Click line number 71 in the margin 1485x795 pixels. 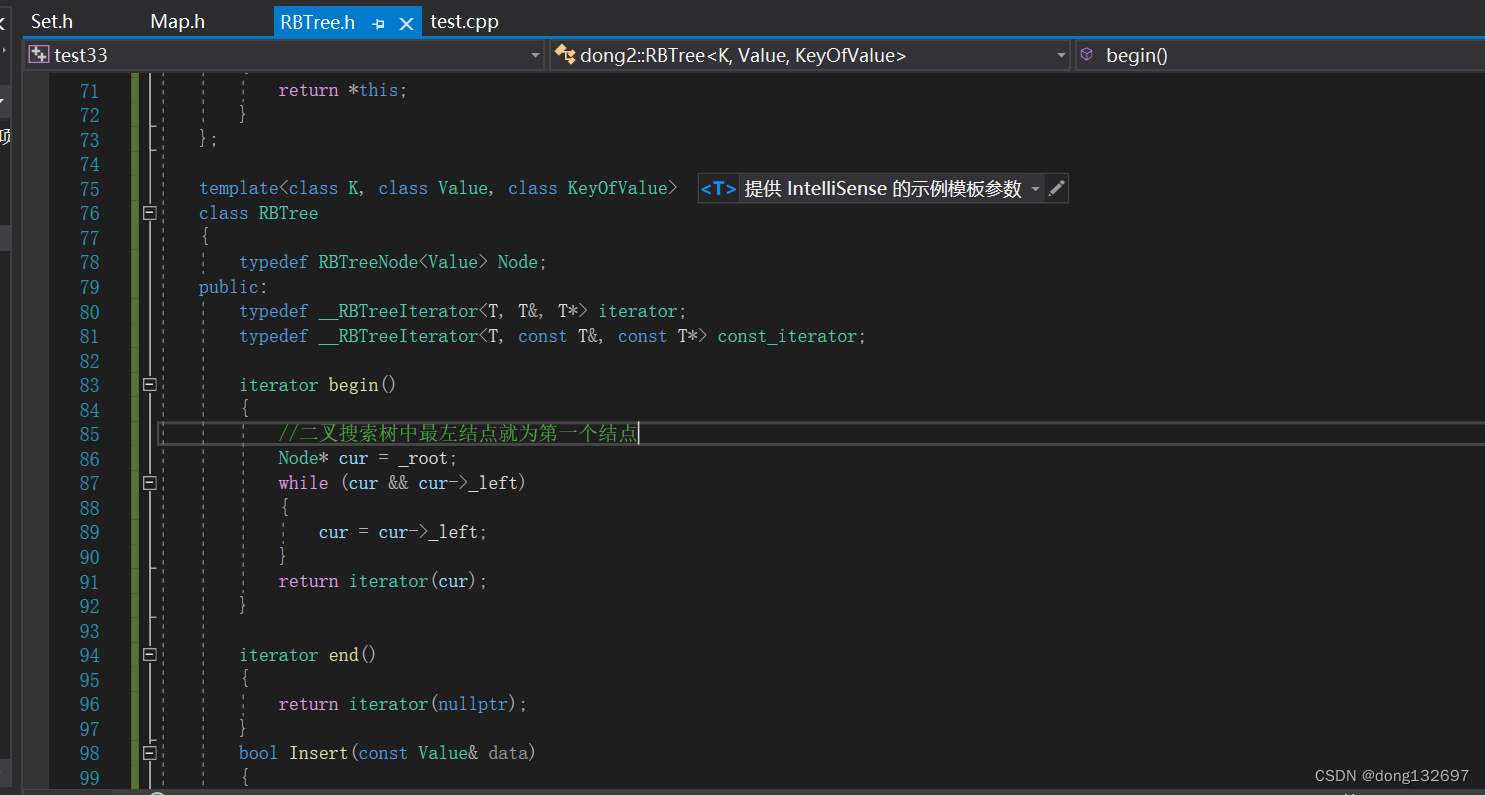[x=89, y=91]
